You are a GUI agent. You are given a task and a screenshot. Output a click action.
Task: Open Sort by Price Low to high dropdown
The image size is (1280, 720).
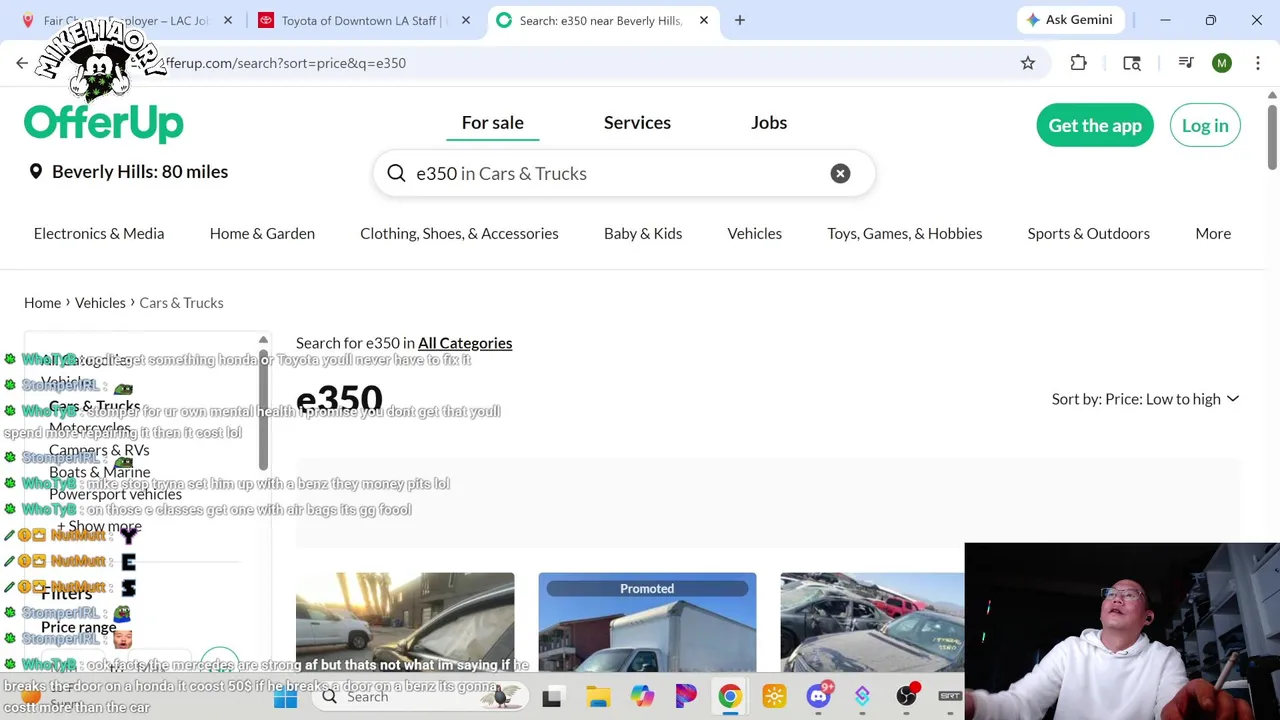(x=1145, y=399)
